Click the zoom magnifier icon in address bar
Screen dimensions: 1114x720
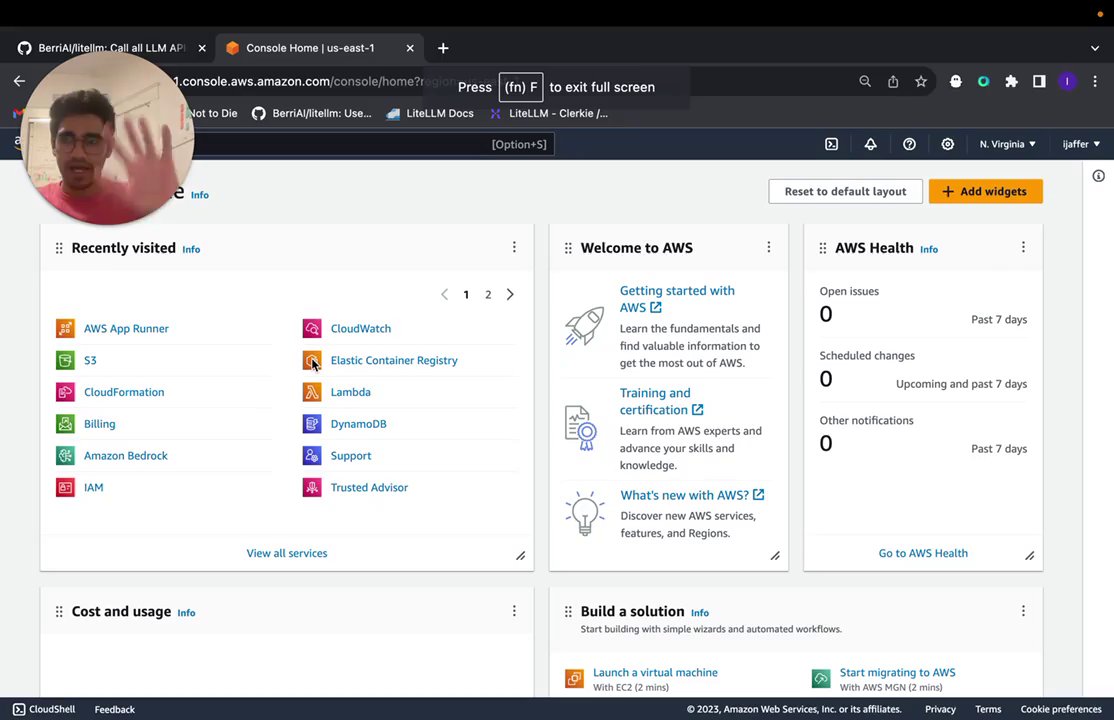(x=865, y=82)
